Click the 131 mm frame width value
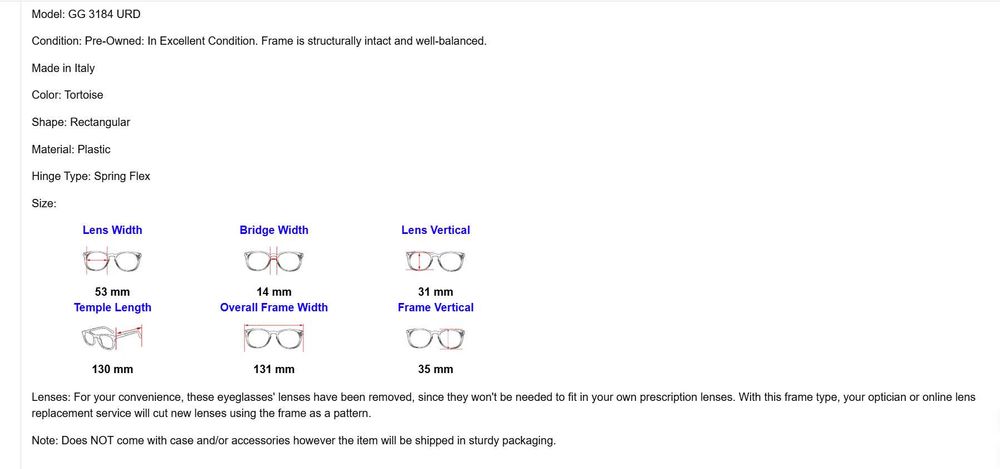Viewport: 1000px width, 469px height. [274, 369]
